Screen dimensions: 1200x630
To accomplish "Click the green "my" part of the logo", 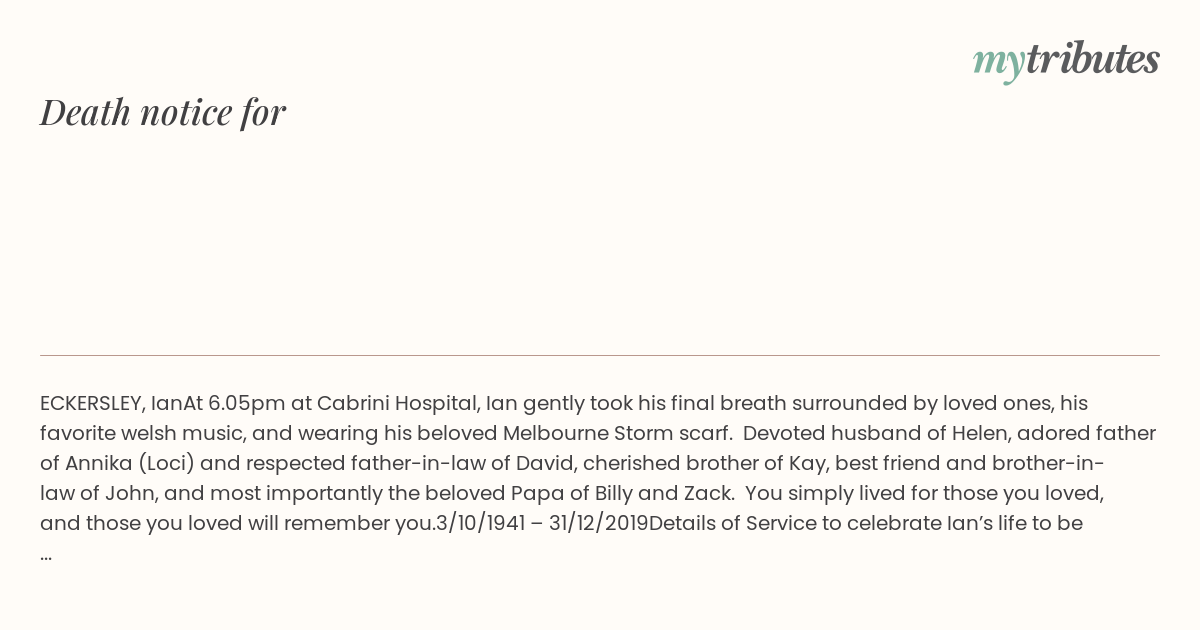I will point(998,64).
